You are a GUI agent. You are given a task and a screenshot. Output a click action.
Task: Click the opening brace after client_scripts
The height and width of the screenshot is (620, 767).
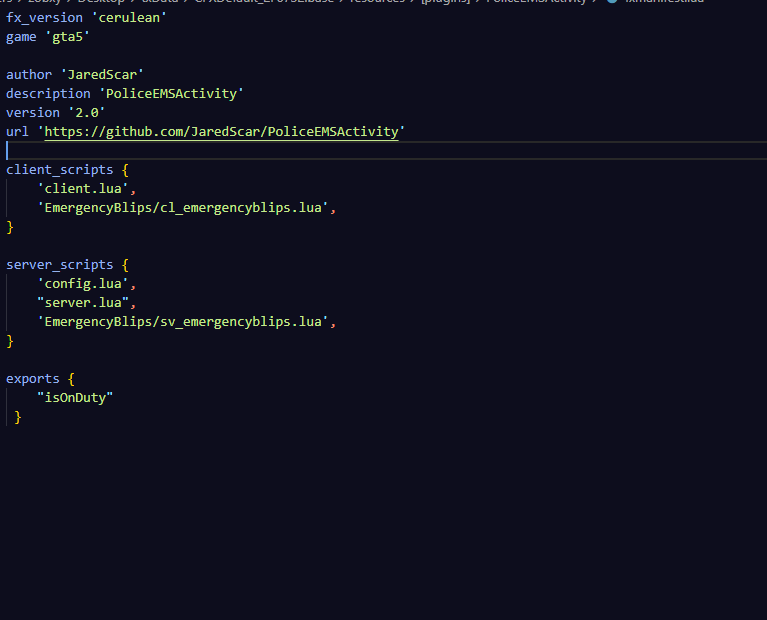pos(125,170)
